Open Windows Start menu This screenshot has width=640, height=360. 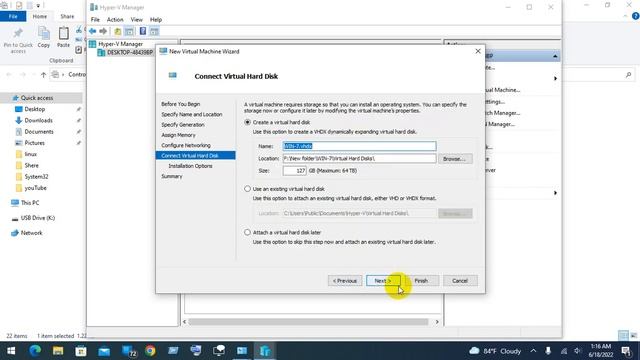[x=11, y=351]
